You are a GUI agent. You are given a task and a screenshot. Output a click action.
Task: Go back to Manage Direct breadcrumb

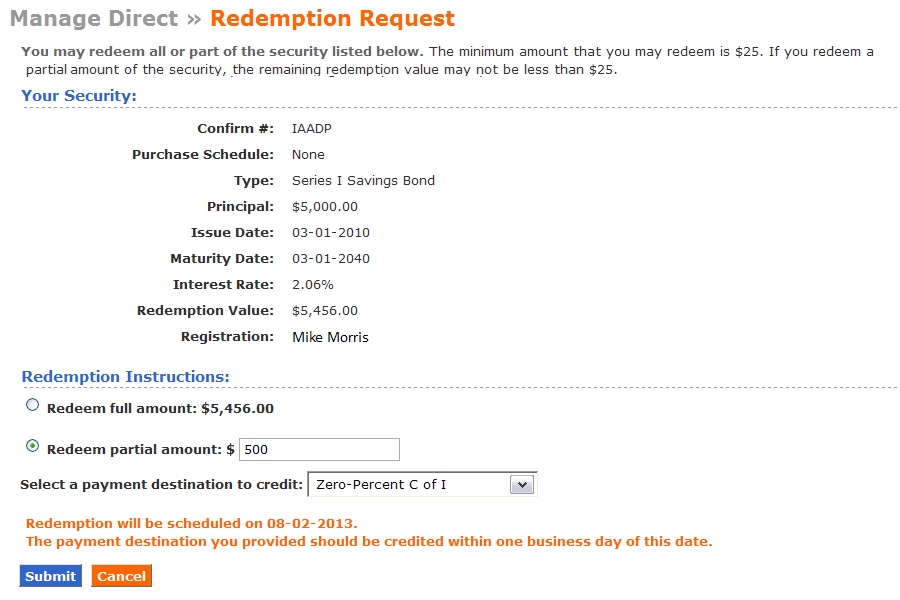click(x=94, y=18)
